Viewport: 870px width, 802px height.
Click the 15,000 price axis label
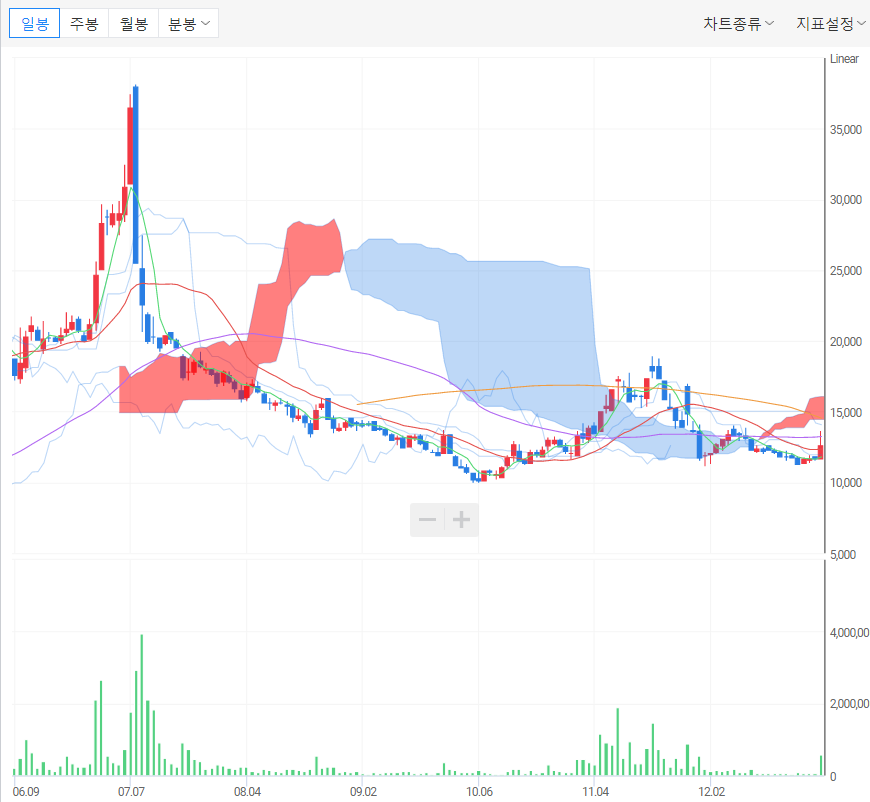pos(846,412)
